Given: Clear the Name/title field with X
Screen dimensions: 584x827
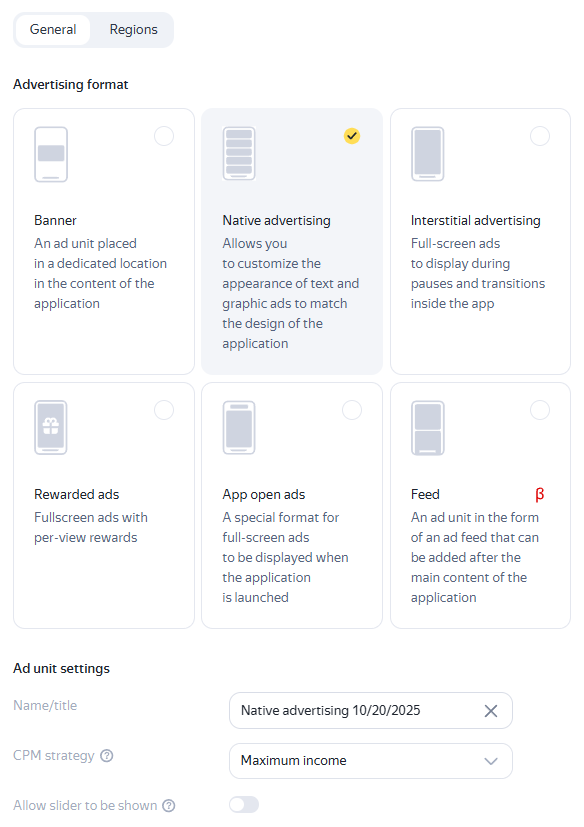Looking at the screenshot, I should [491, 710].
